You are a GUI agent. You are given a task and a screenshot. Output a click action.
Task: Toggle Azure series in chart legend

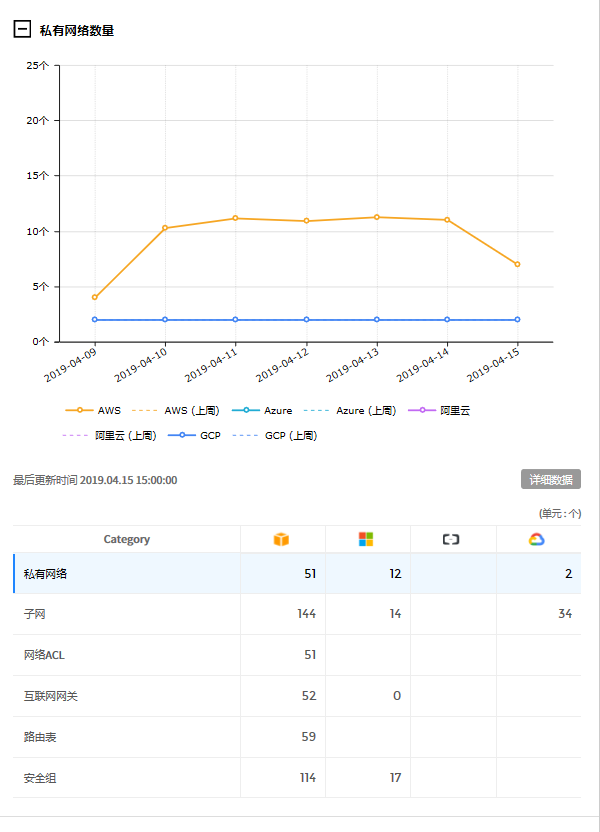coord(262,410)
